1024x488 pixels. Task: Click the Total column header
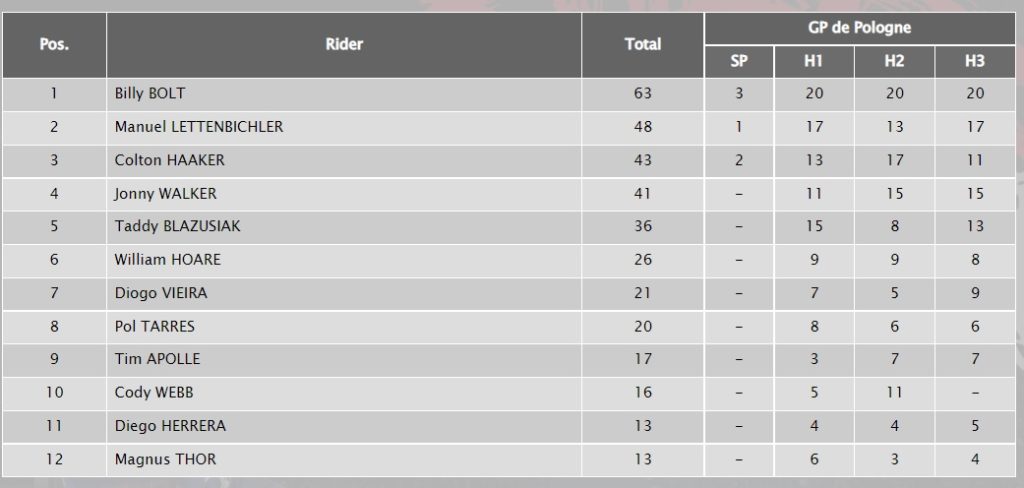642,45
